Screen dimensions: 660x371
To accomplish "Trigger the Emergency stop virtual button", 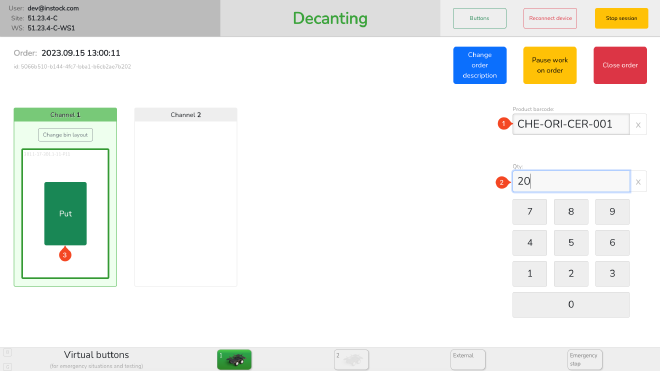I will [x=585, y=360].
